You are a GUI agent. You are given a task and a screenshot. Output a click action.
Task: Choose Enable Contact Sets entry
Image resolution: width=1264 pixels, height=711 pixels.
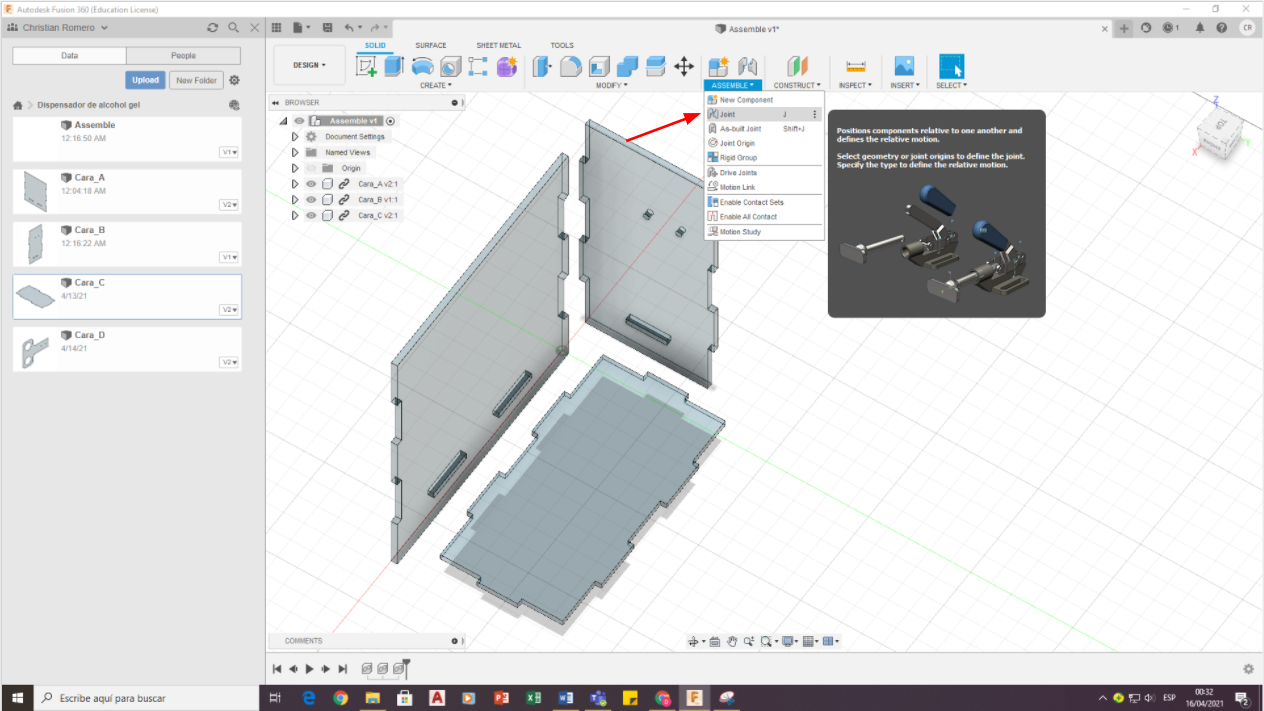pyautogui.click(x=763, y=202)
